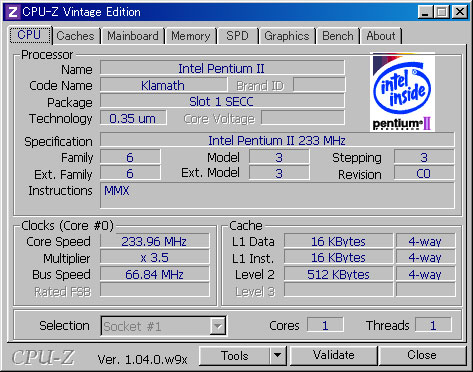Open the About tab
The width and height of the screenshot is (473, 372).
click(x=381, y=36)
